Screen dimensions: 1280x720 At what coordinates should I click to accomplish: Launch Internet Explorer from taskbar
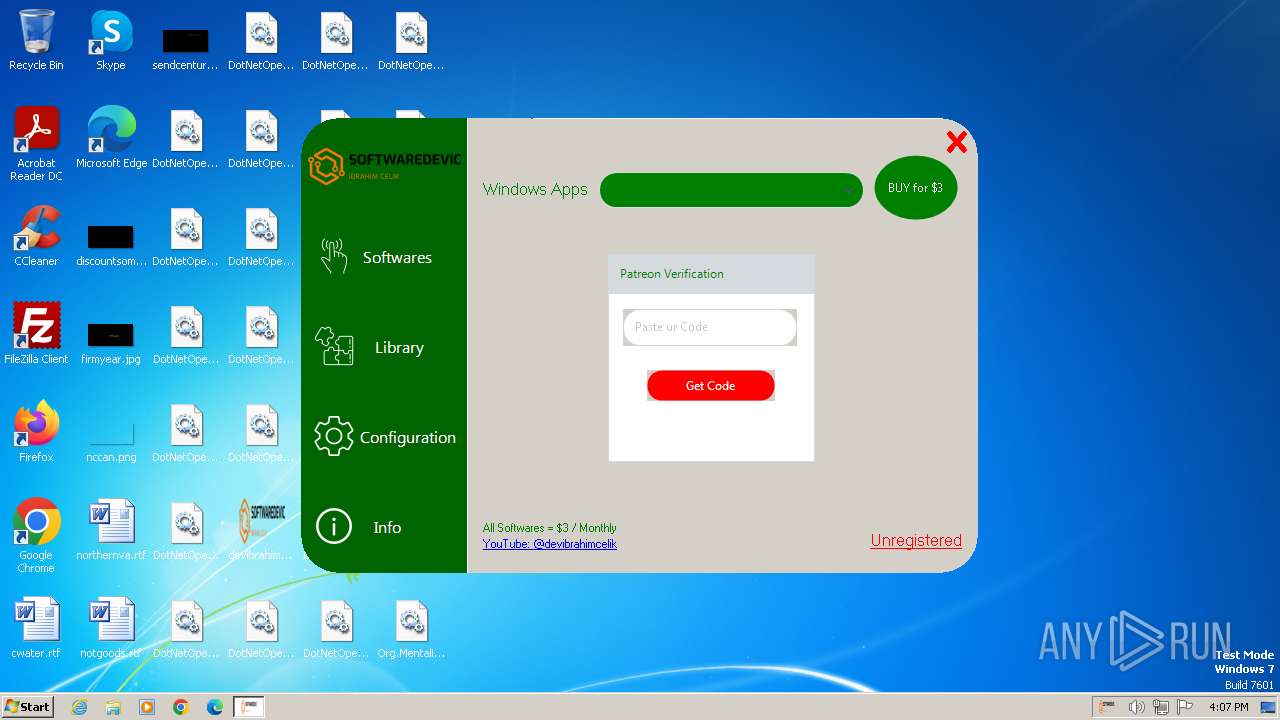[79, 707]
